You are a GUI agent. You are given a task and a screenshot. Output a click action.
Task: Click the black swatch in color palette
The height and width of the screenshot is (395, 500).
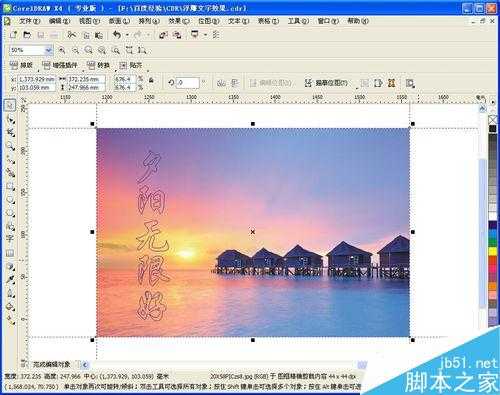click(493, 129)
